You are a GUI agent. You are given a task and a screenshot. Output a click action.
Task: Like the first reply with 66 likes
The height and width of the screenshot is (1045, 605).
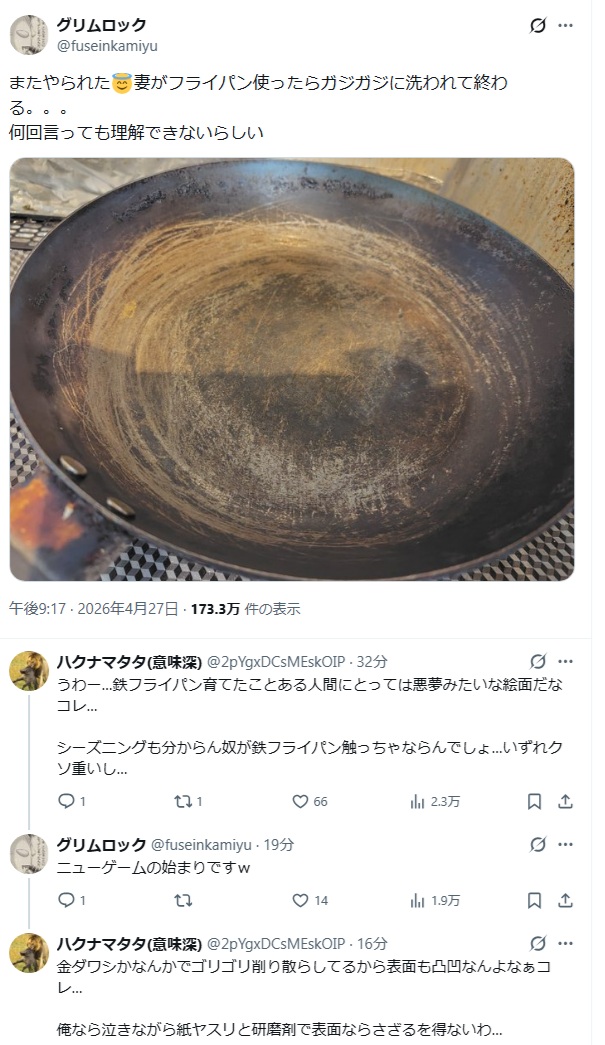point(310,801)
